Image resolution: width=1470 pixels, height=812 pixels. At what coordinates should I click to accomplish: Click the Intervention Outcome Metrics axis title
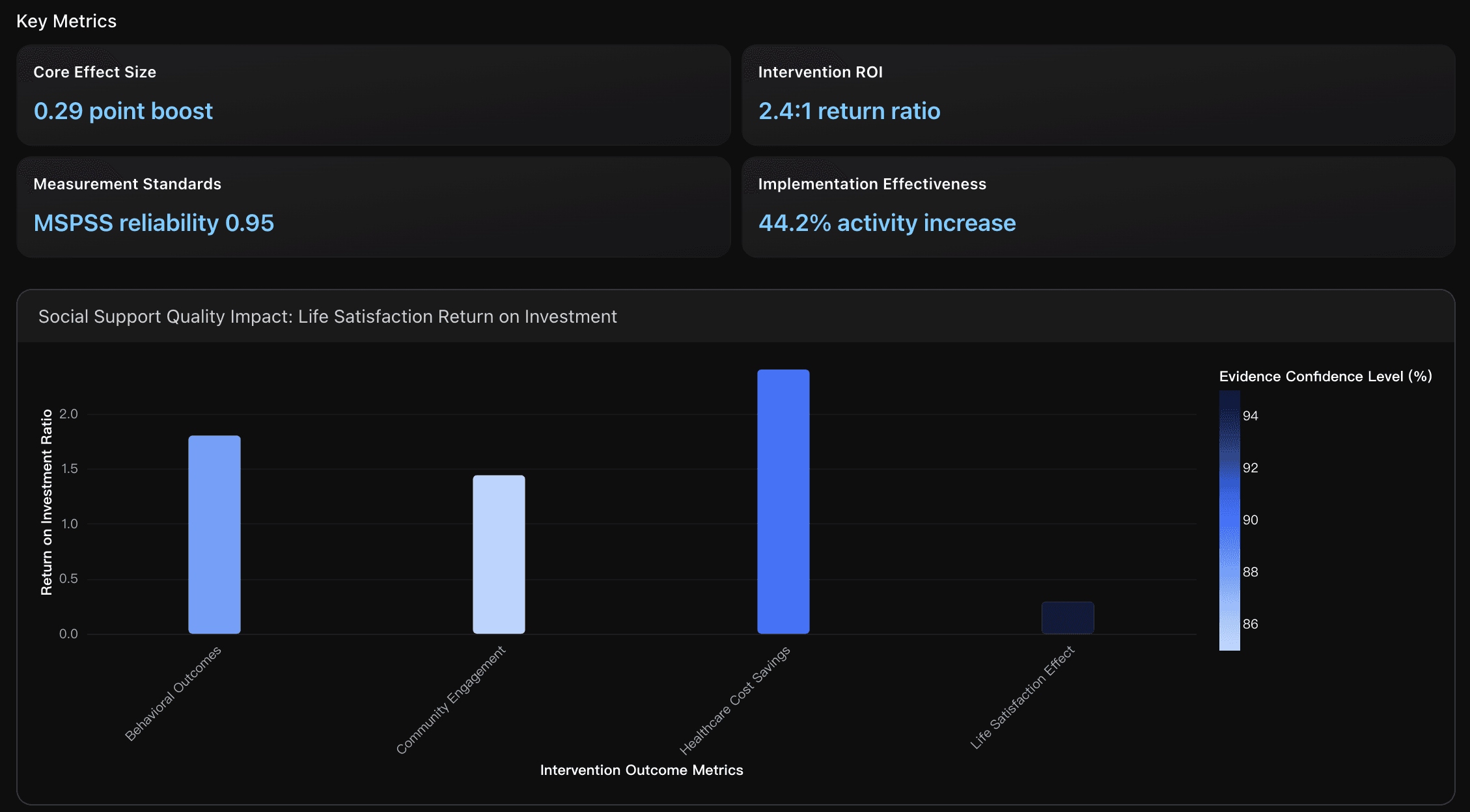point(641,770)
